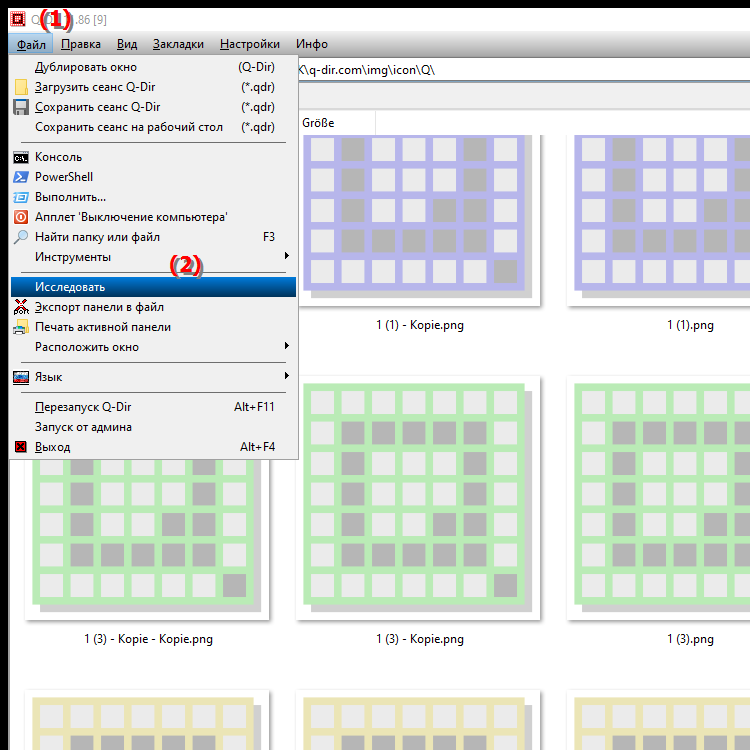Open the Настройки menu
The width and height of the screenshot is (750, 750).
pos(250,44)
